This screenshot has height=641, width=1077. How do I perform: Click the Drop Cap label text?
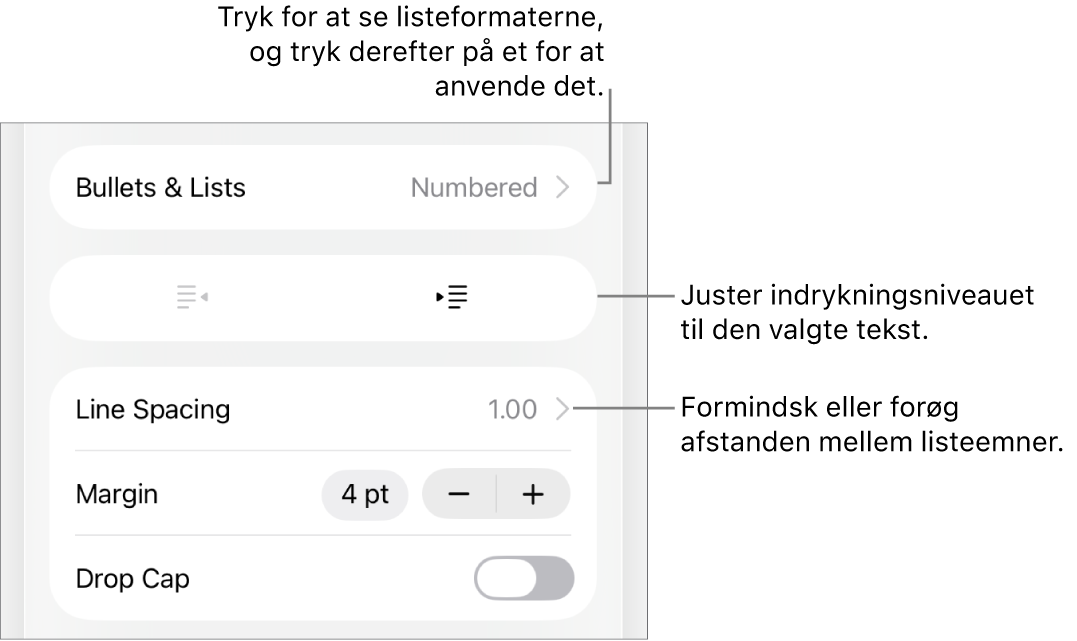[133, 578]
